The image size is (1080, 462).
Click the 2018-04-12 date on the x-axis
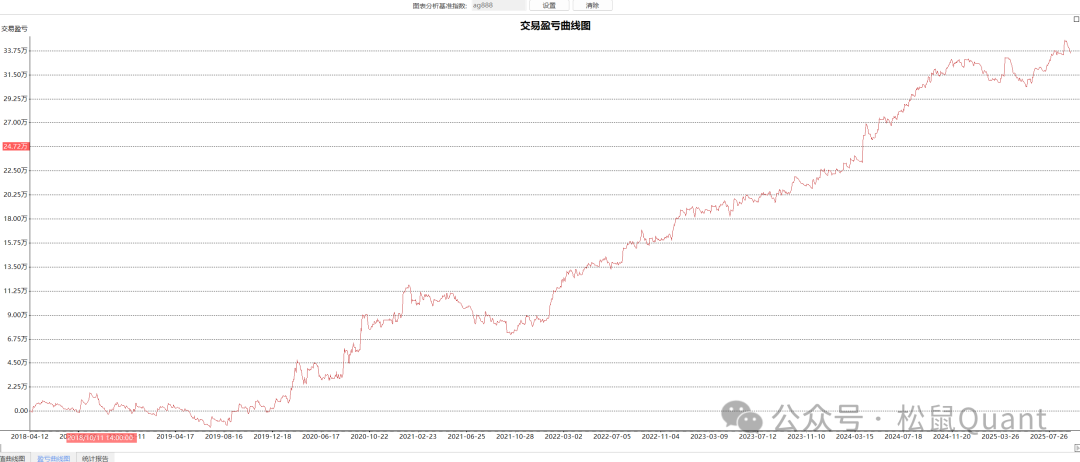pyautogui.click(x=30, y=437)
